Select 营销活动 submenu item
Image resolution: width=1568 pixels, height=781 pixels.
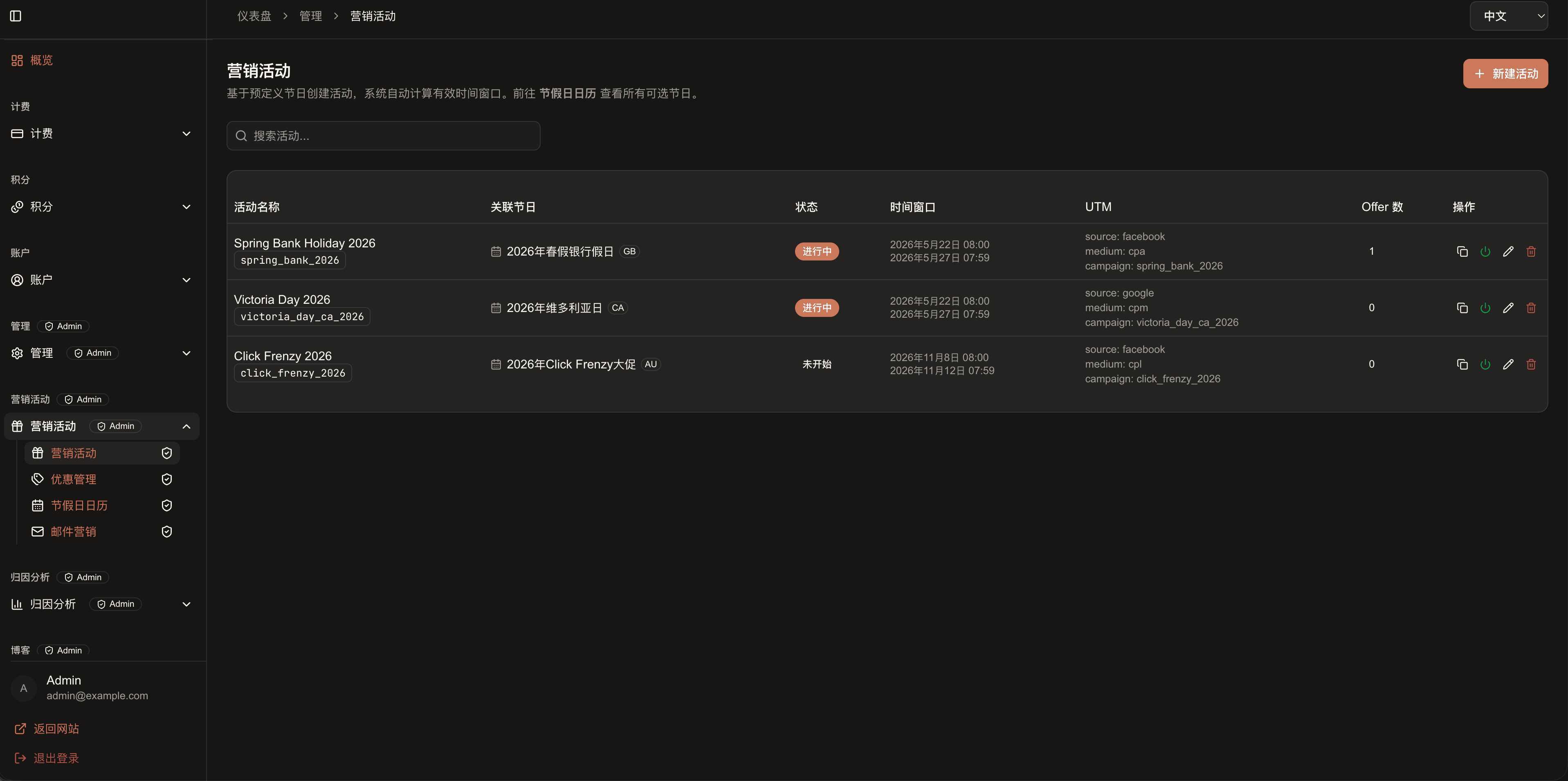pos(102,453)
